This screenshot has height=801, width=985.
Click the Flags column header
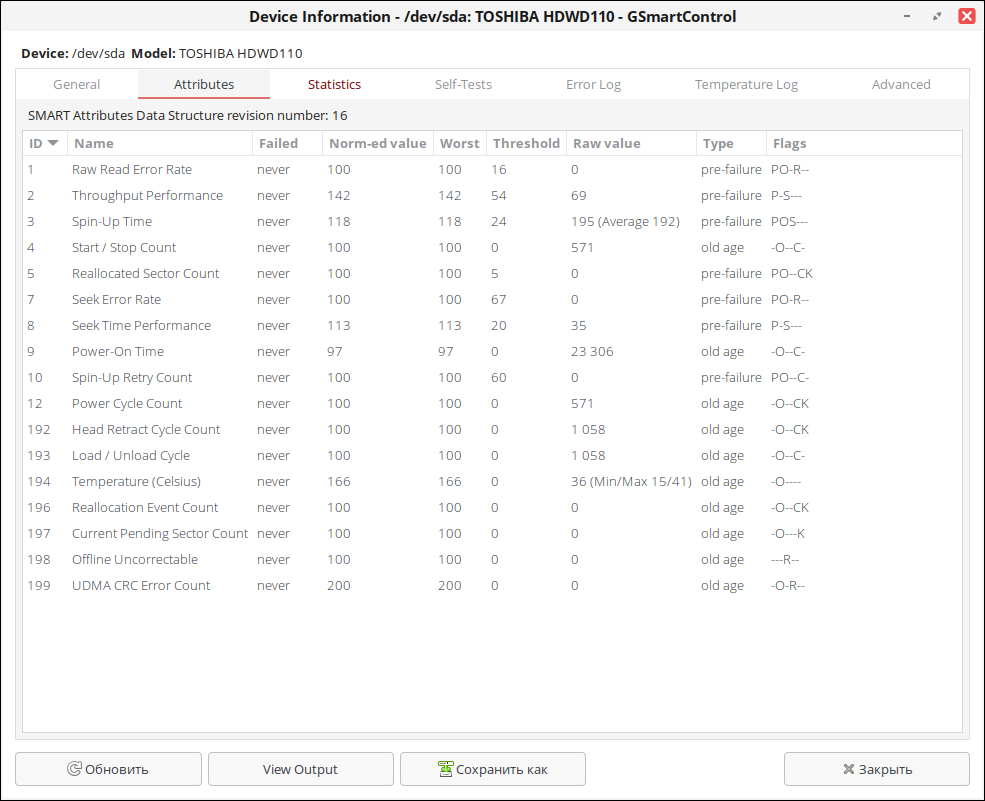coord(789,143)
